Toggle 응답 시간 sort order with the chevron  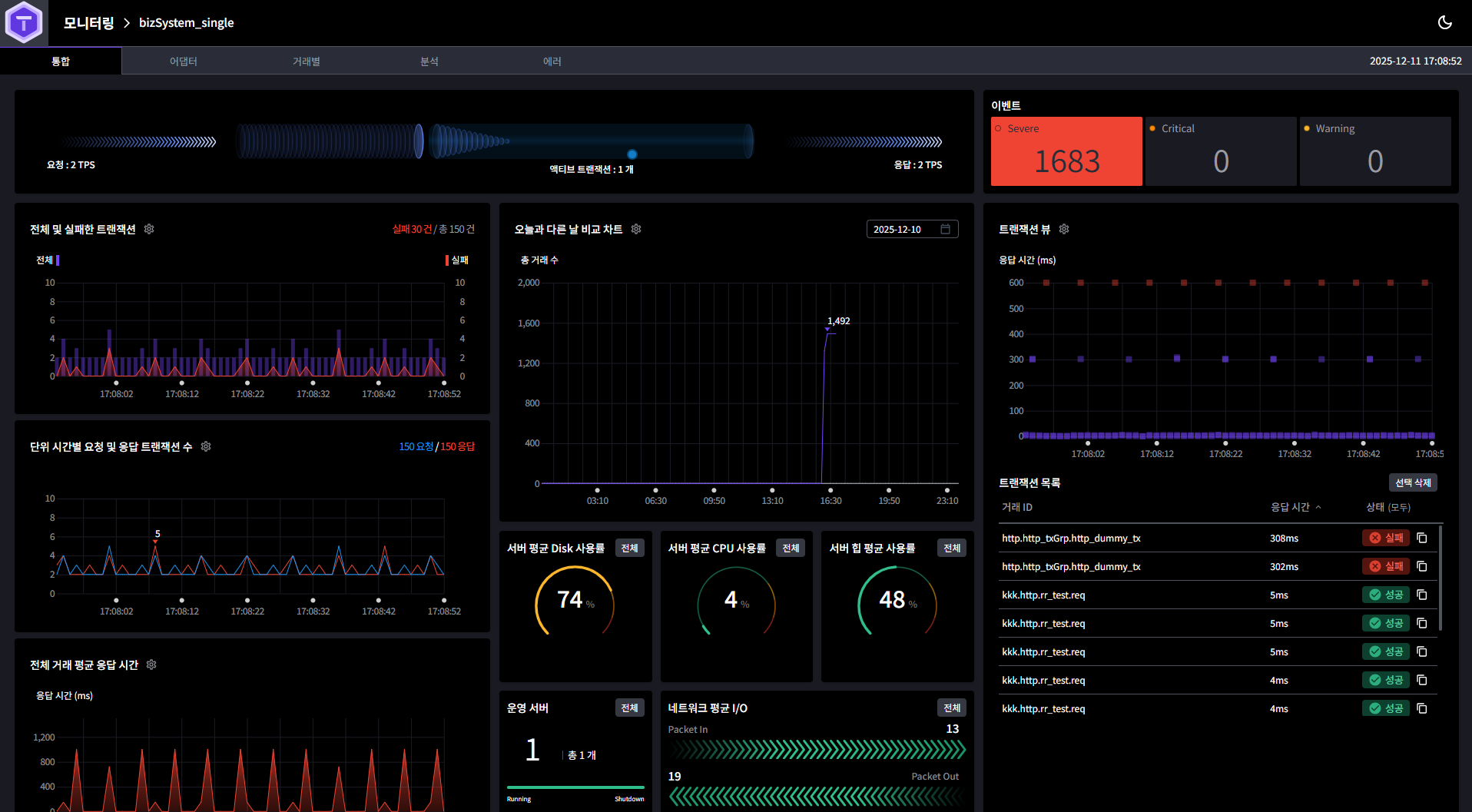(1318, 507)
